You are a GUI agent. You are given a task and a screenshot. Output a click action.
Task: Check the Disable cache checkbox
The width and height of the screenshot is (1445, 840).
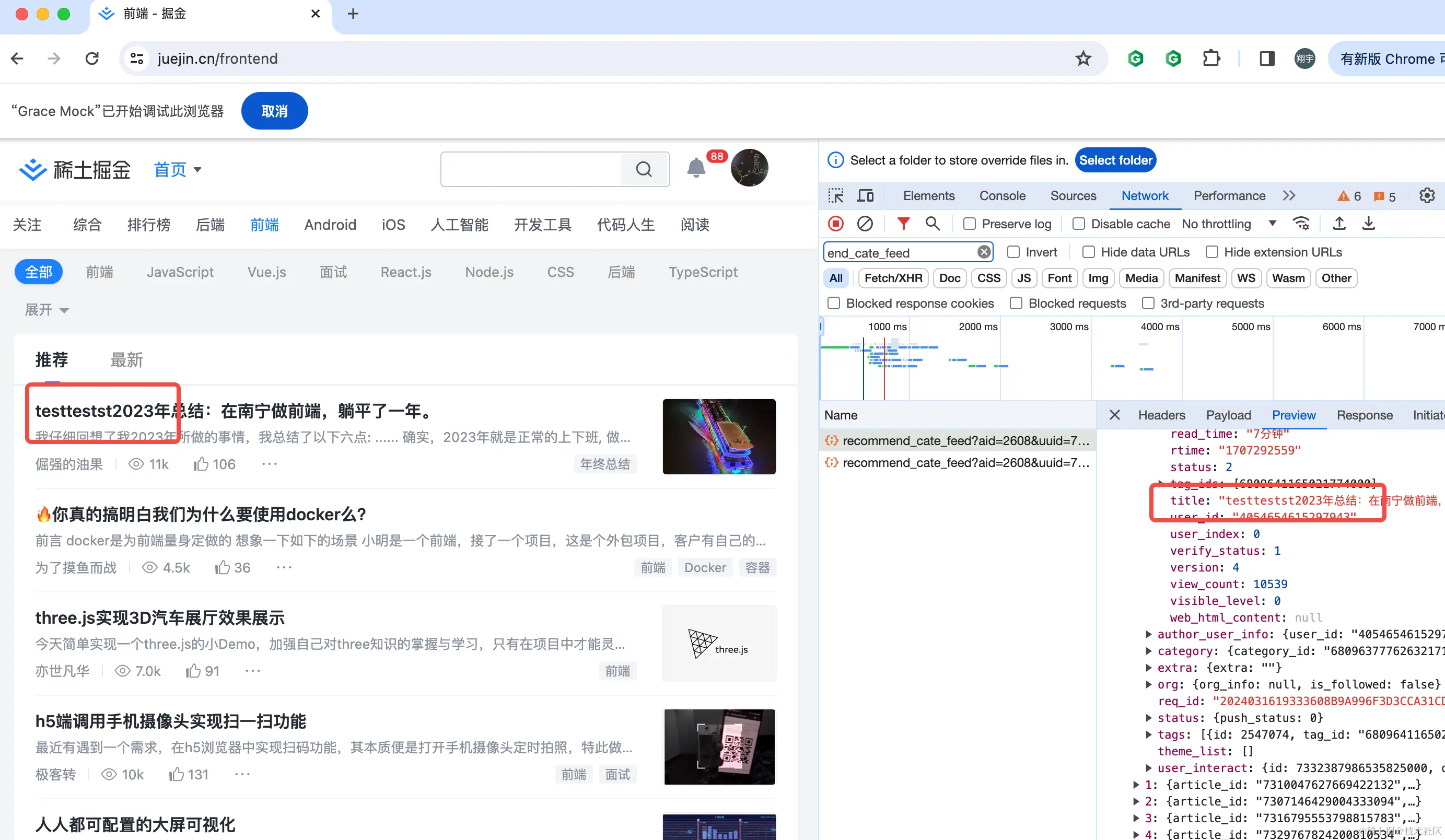click(1079, 224)
